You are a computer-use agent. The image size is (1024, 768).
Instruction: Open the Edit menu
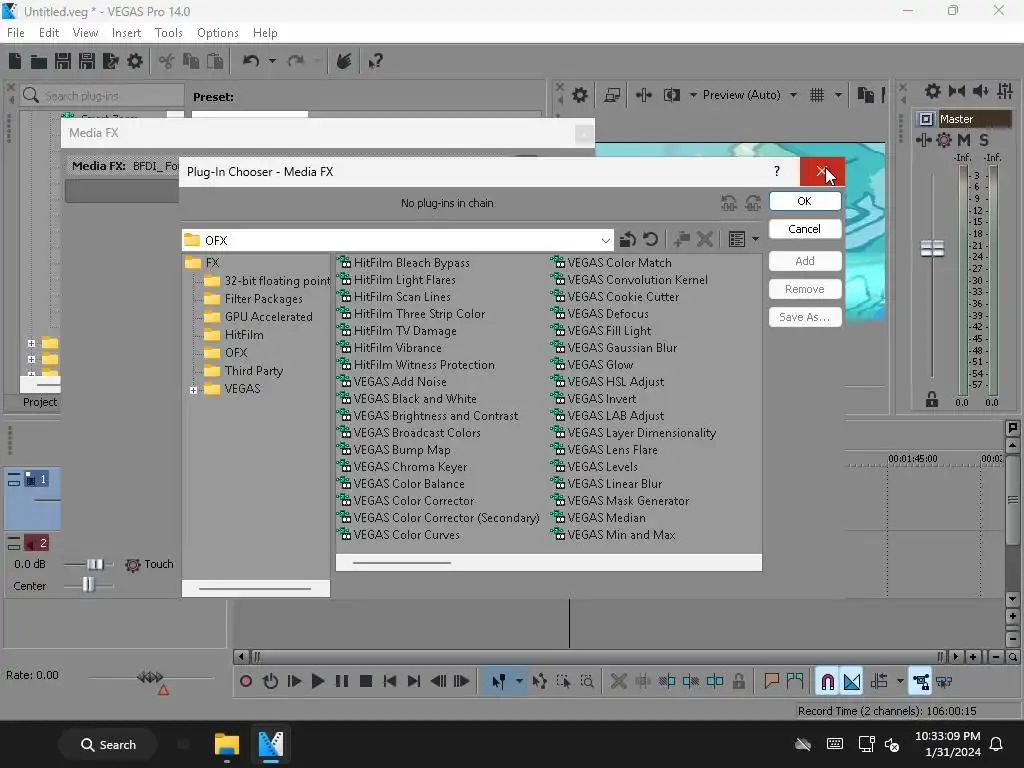(x=49, y=33)
